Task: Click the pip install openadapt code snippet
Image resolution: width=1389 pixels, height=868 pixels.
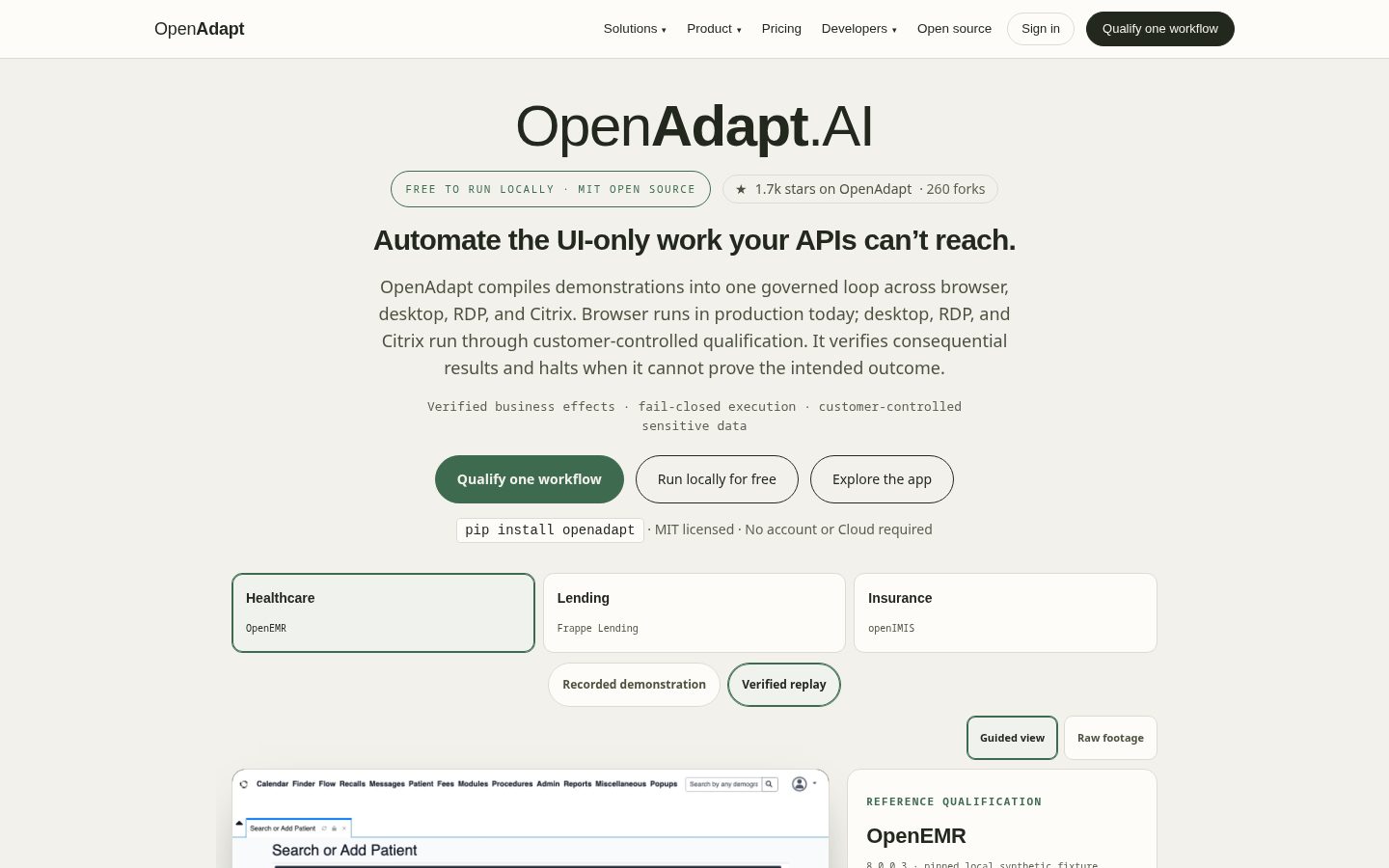Action: pos(550,529)
